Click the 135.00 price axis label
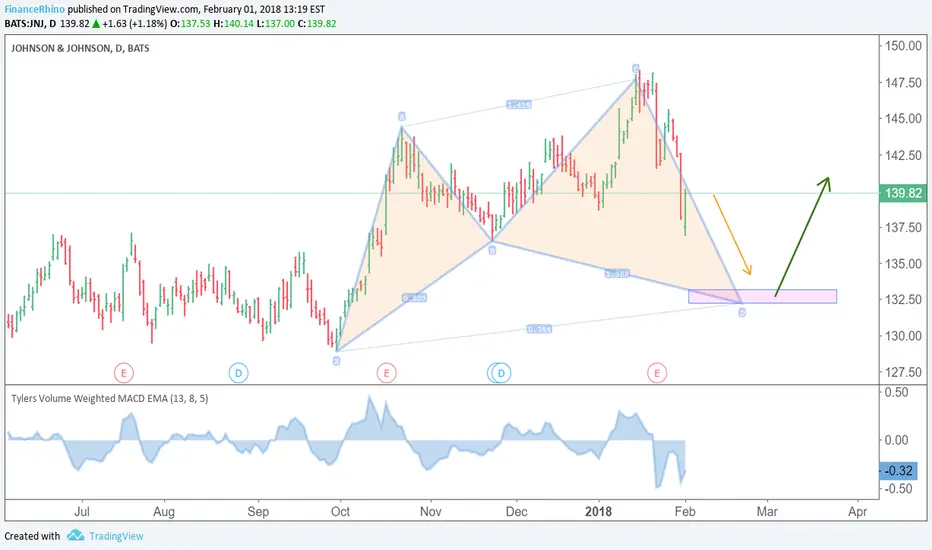This screenshot has width=932, height=550. [903, 263]
